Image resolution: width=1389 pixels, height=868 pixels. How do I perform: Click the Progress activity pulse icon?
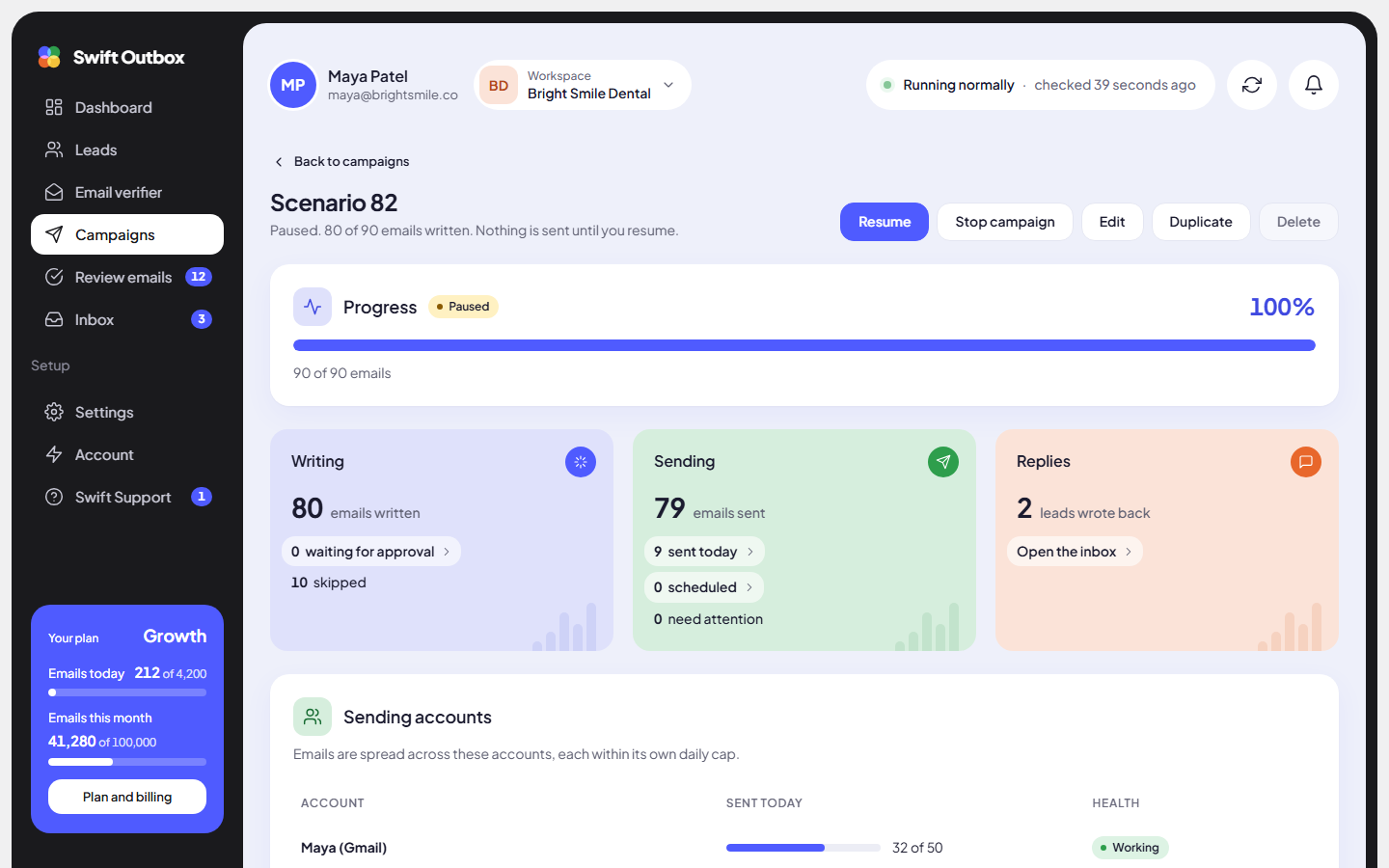(313, 307)
